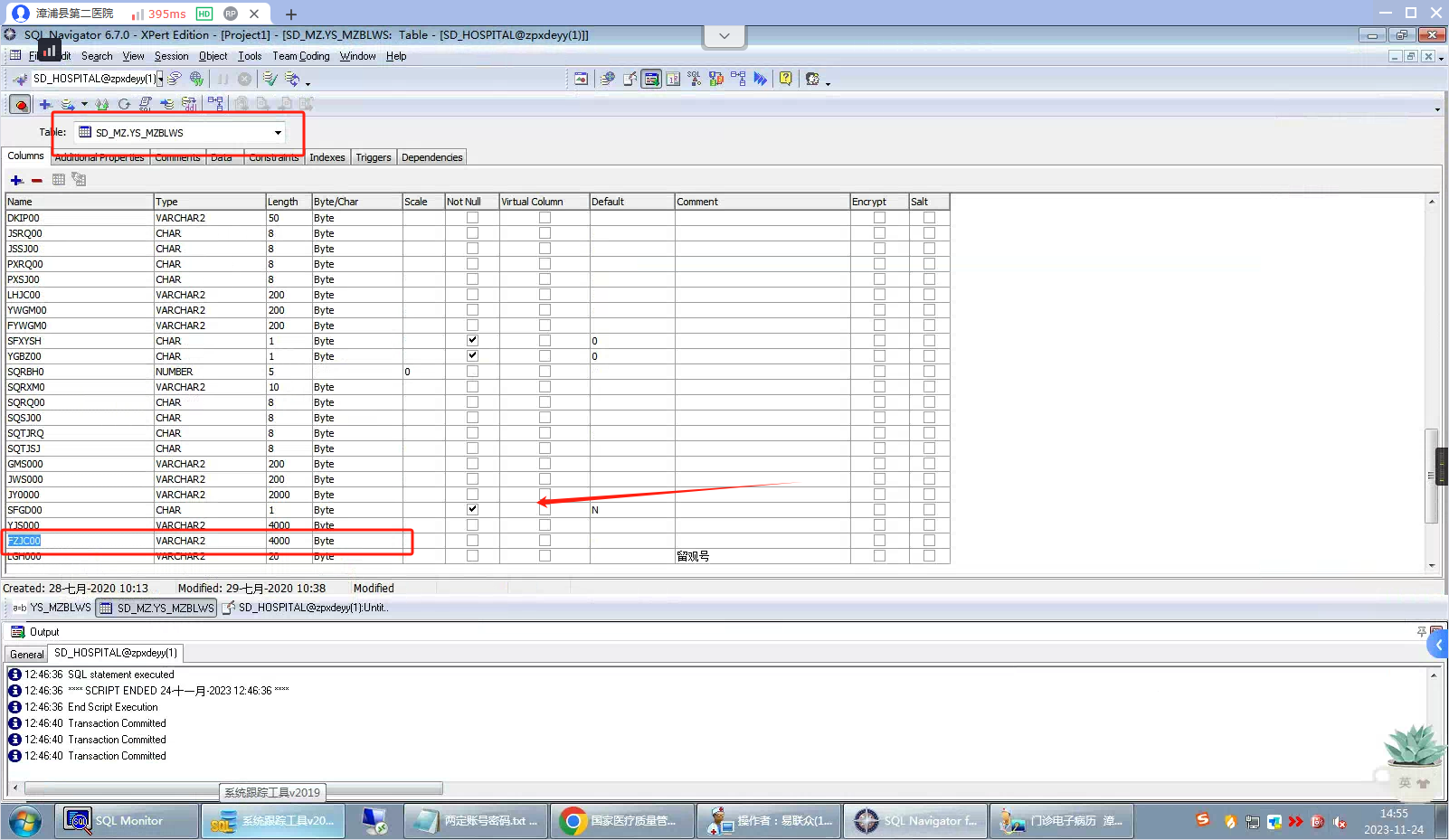Open the Team Coding menu
Image resolution: width=1449 pixels, height=840 pixels.
pos(301,56)
